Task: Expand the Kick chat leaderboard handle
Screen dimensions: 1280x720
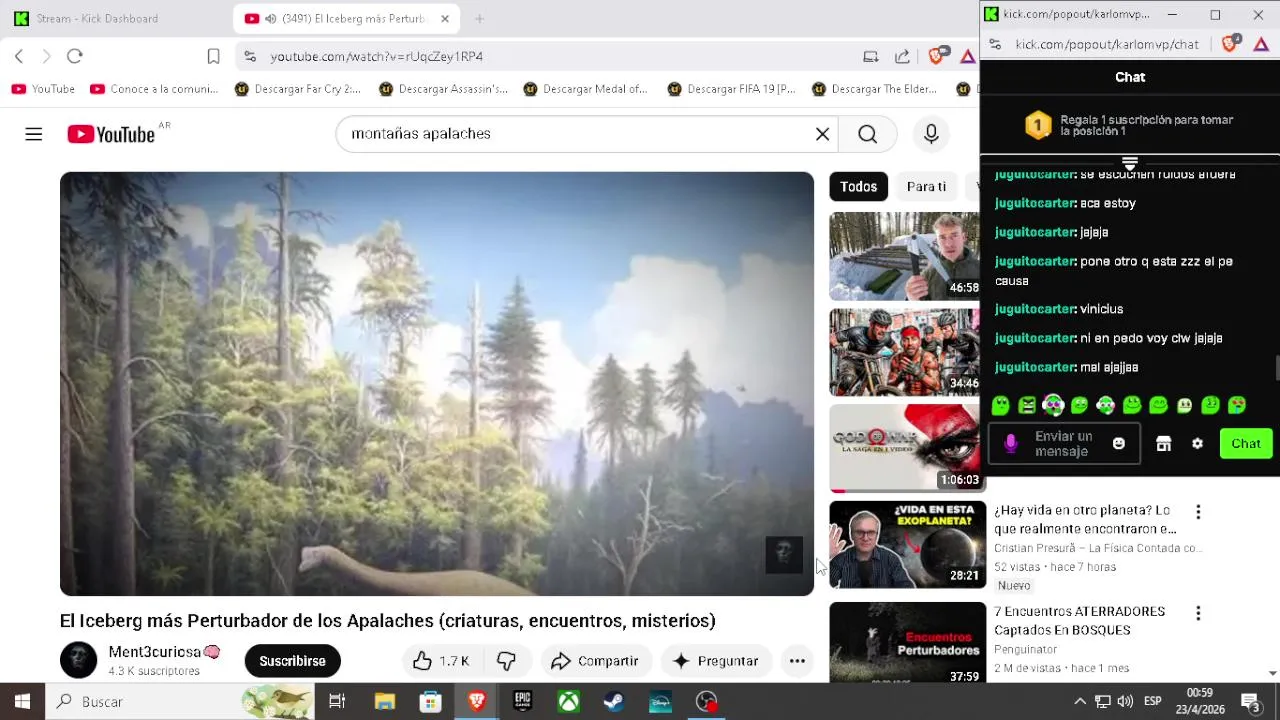Action: click(1129, 163)
